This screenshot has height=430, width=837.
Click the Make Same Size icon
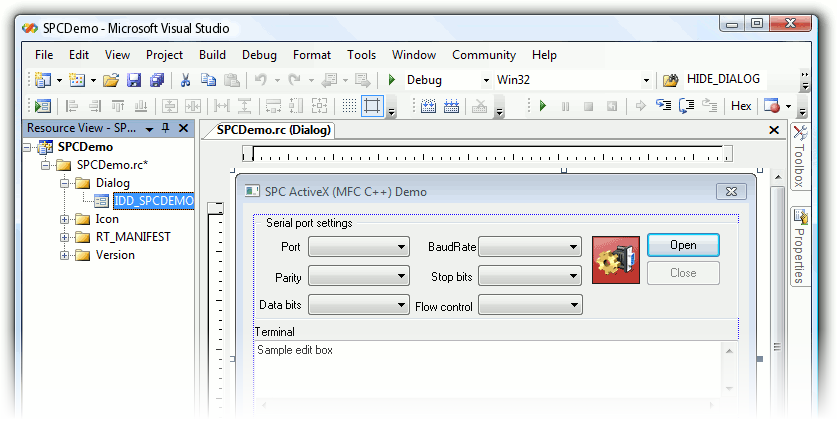319,106
